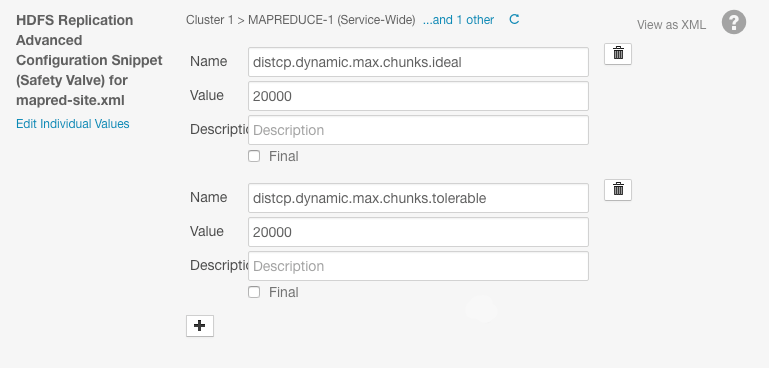Open the help question mark icon
Viewport: 769px width, 368px height.
pyautogui.click(x=734, y=23)
